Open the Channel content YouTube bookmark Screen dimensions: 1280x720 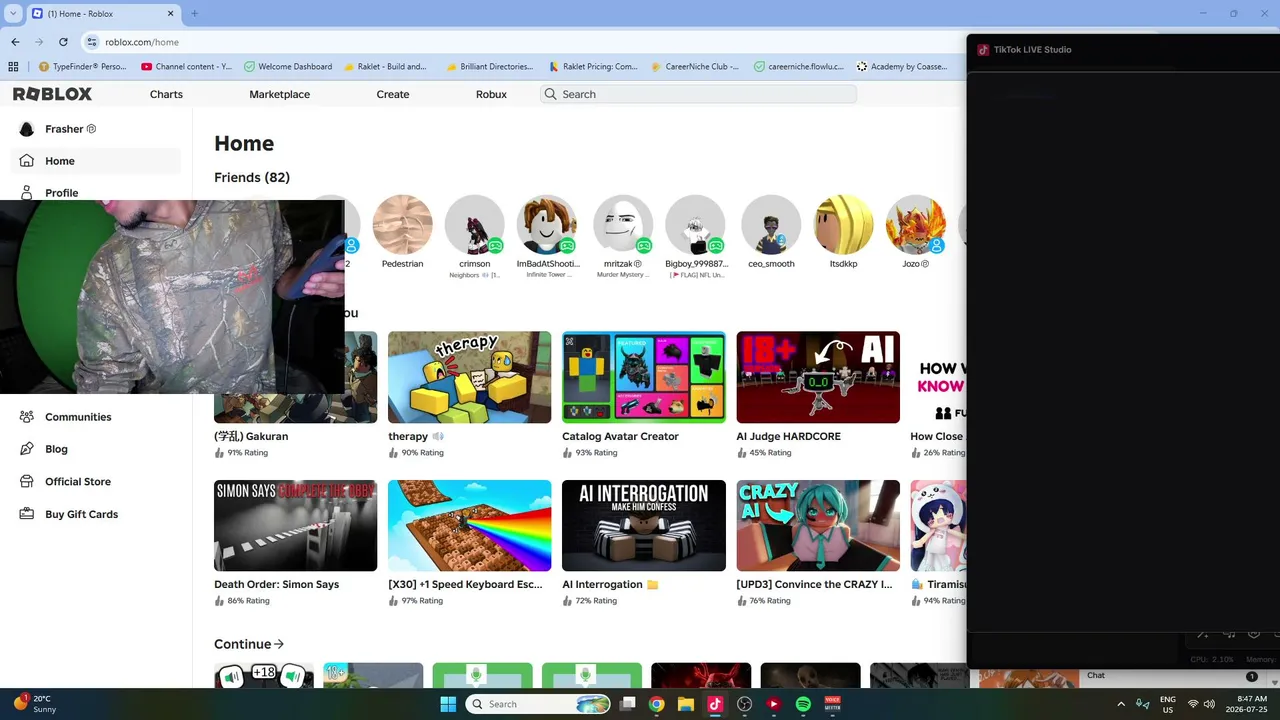click(187, 67)
